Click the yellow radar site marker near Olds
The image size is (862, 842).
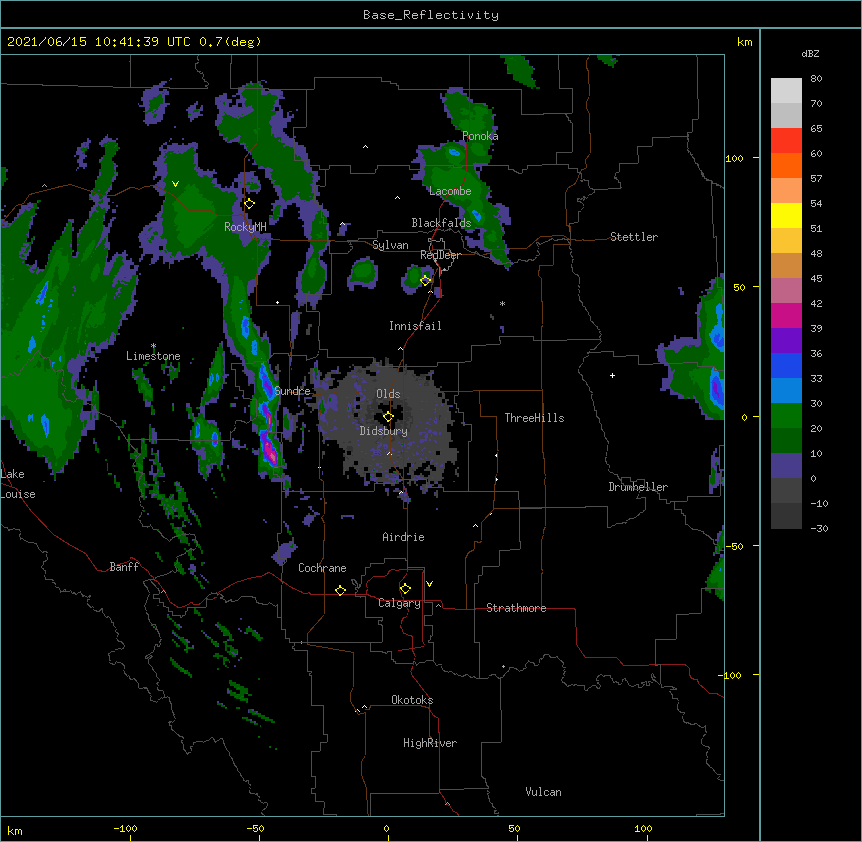tap(388, 417)
